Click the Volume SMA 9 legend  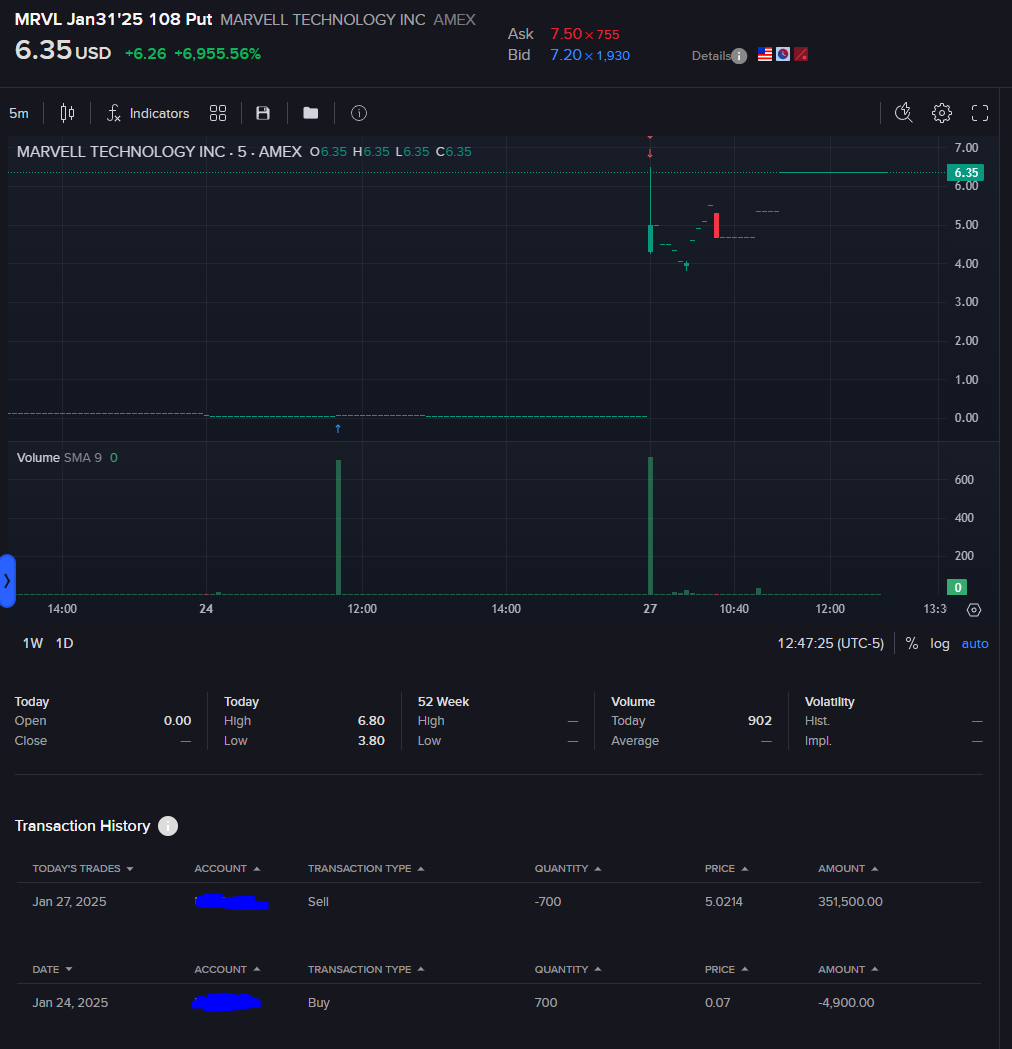(x=67, y=458)
